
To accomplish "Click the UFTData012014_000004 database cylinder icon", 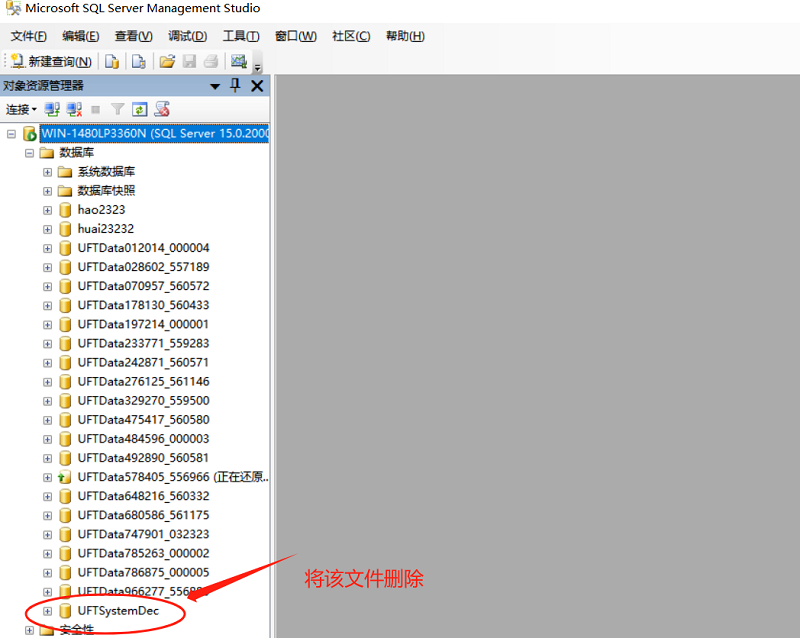I will pos(65,248).
